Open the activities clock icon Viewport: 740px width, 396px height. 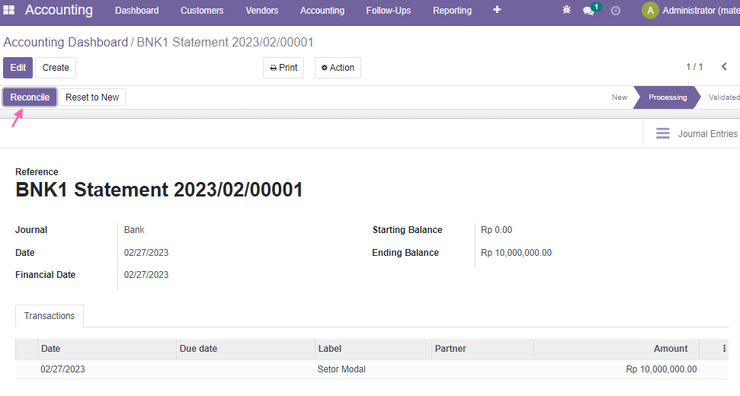[x=615, y=10]
